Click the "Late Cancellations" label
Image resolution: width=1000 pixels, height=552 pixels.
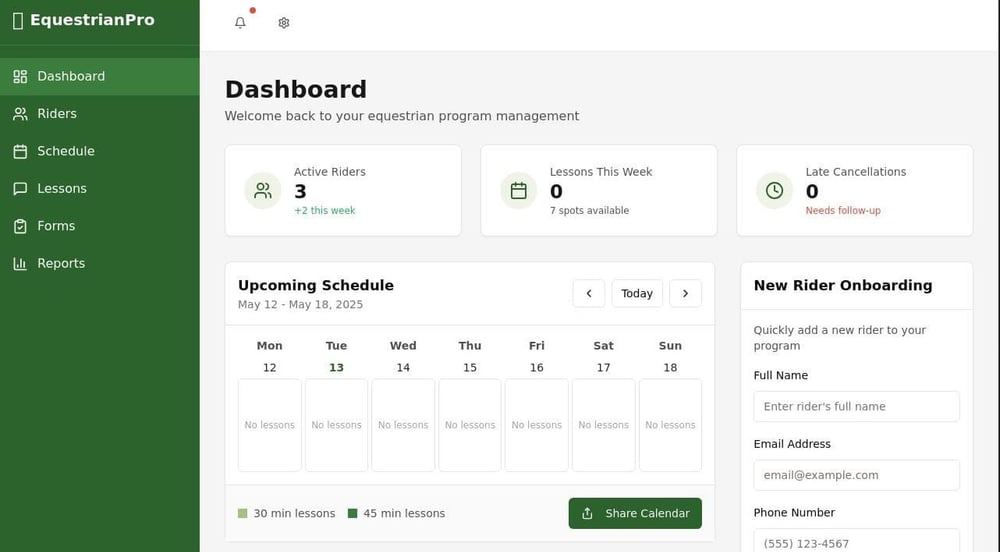click(856, 172)
